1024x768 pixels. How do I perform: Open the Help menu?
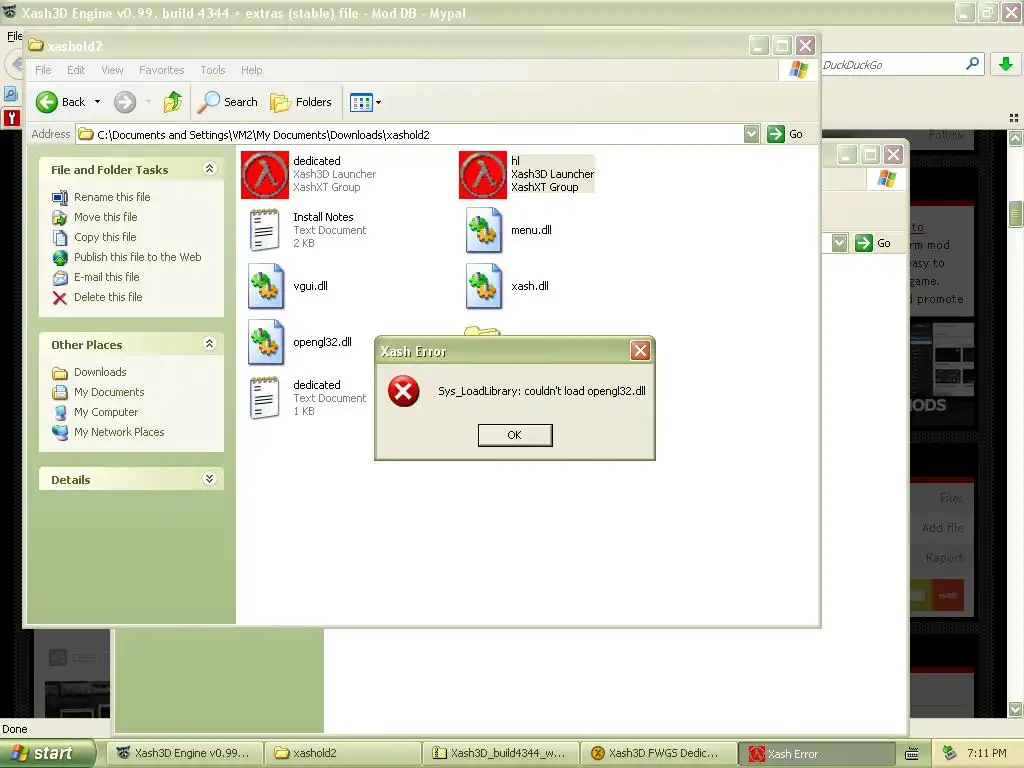[251, 70]
